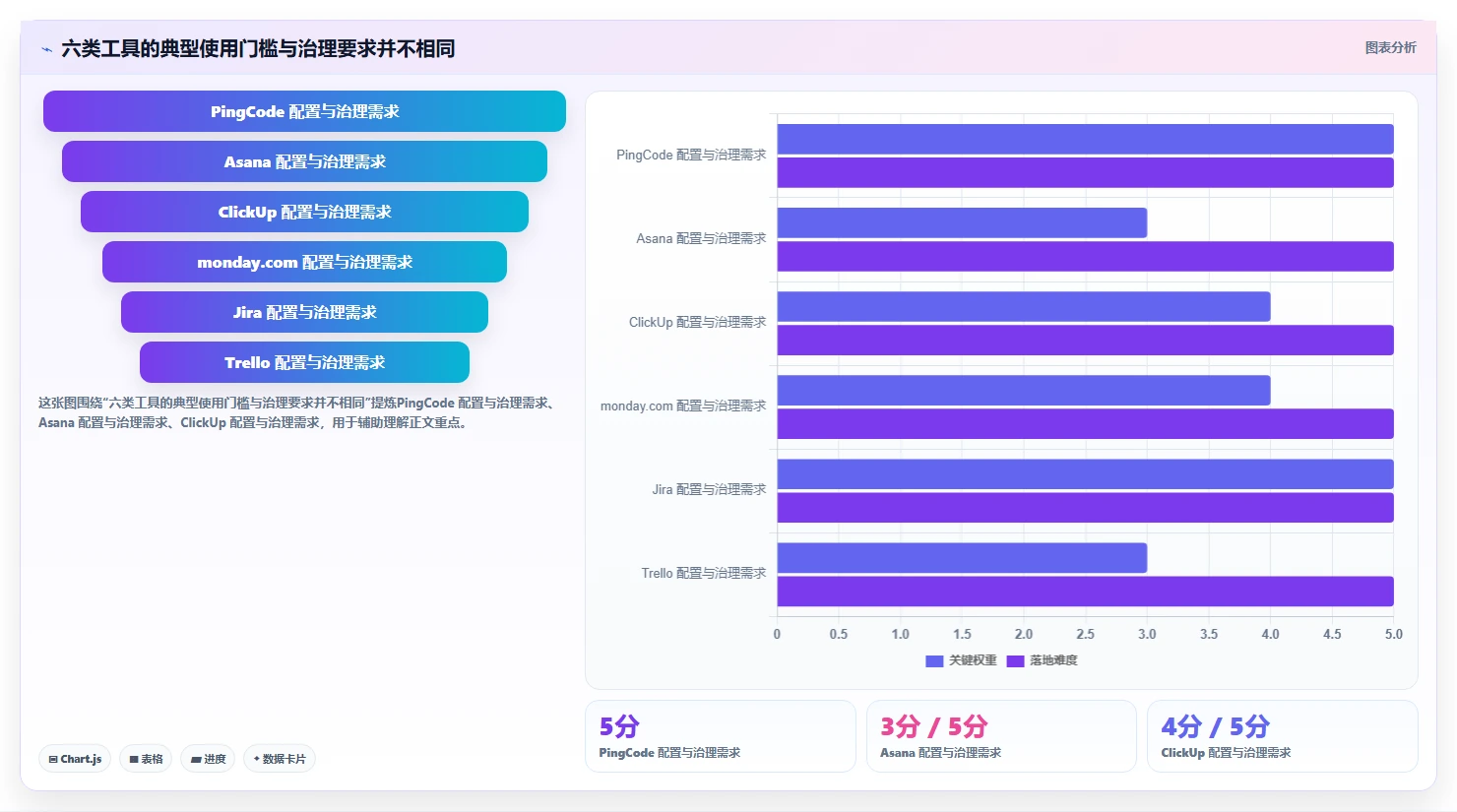Click PingCode's 关键权重 chart bar
This screenshot has width=1457, height=812.
1085,139
